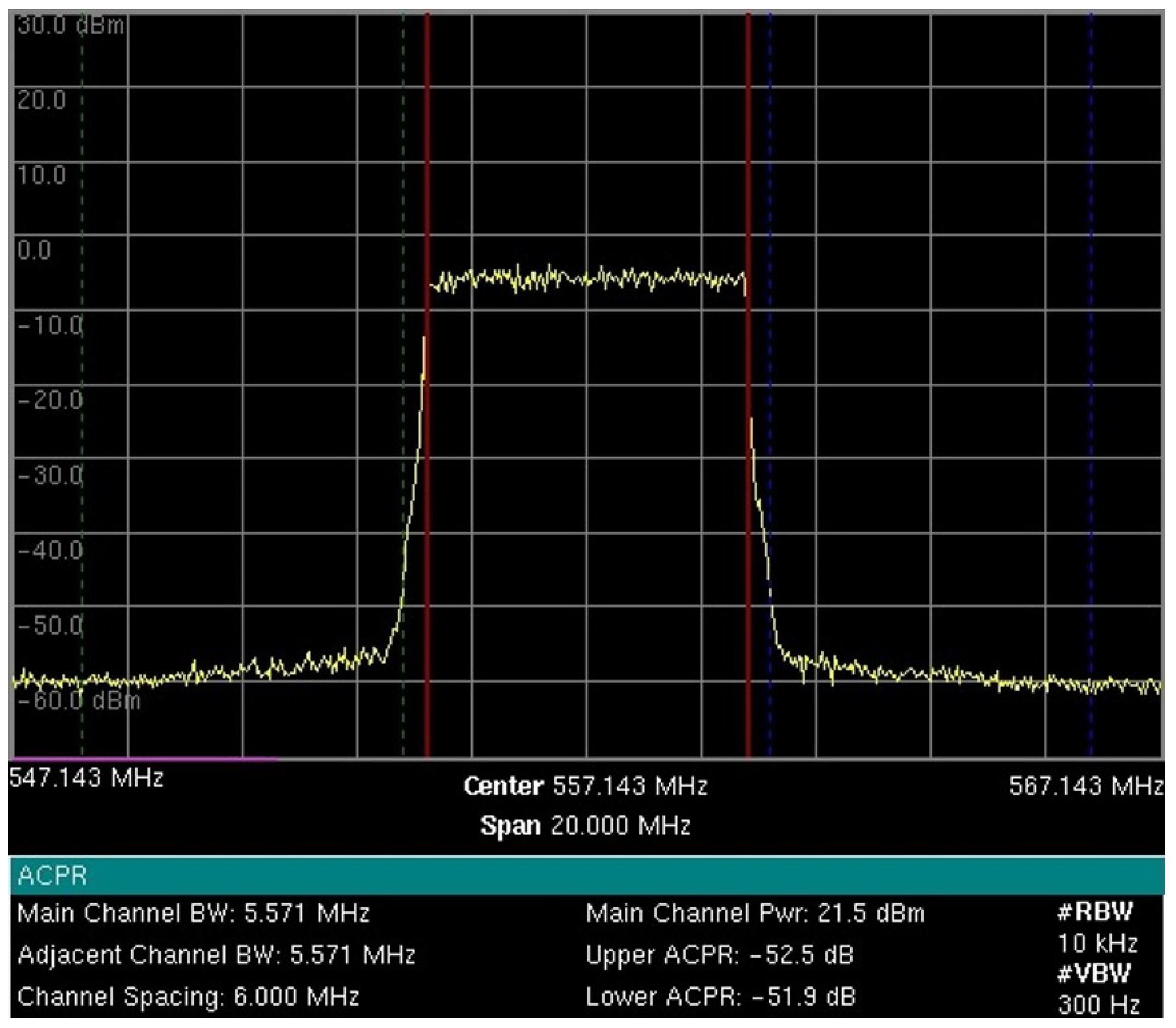Click the 30.0 dBm reference level label

69,24
